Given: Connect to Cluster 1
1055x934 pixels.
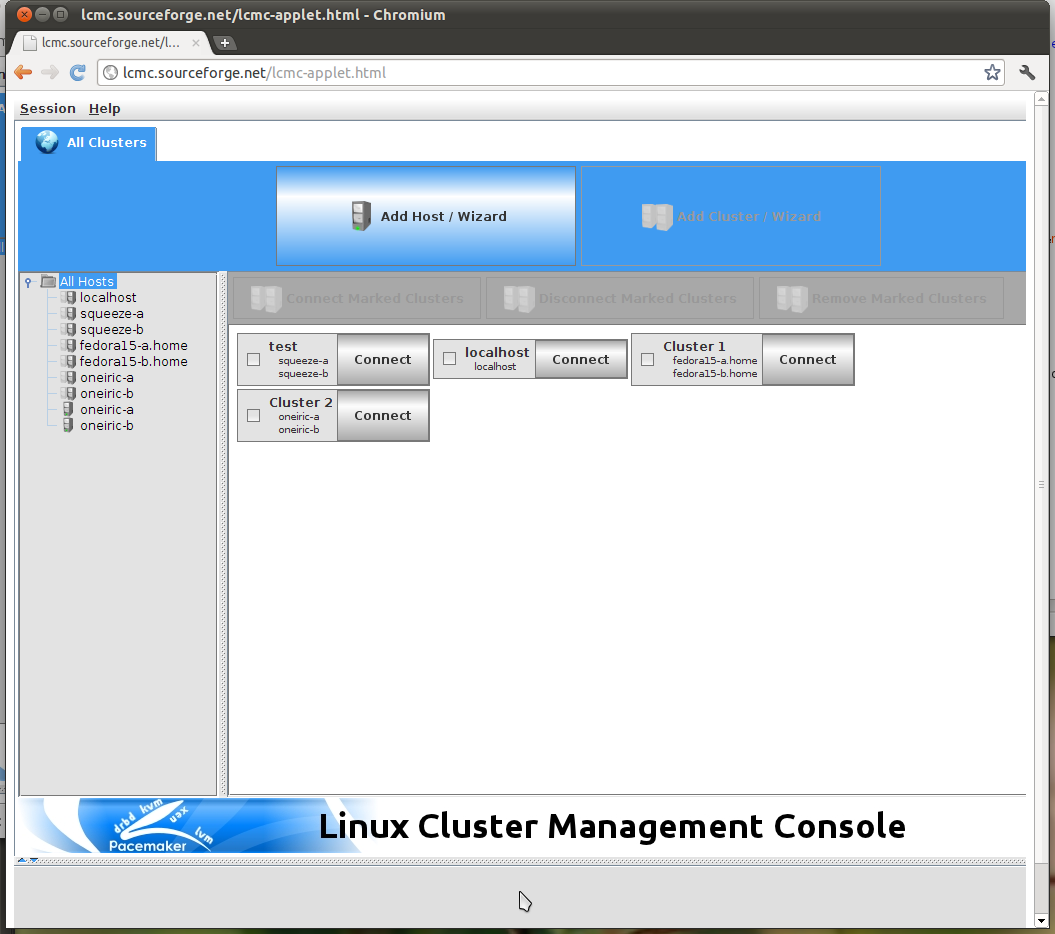Looking at the screenshot, I should pos(807,359).
